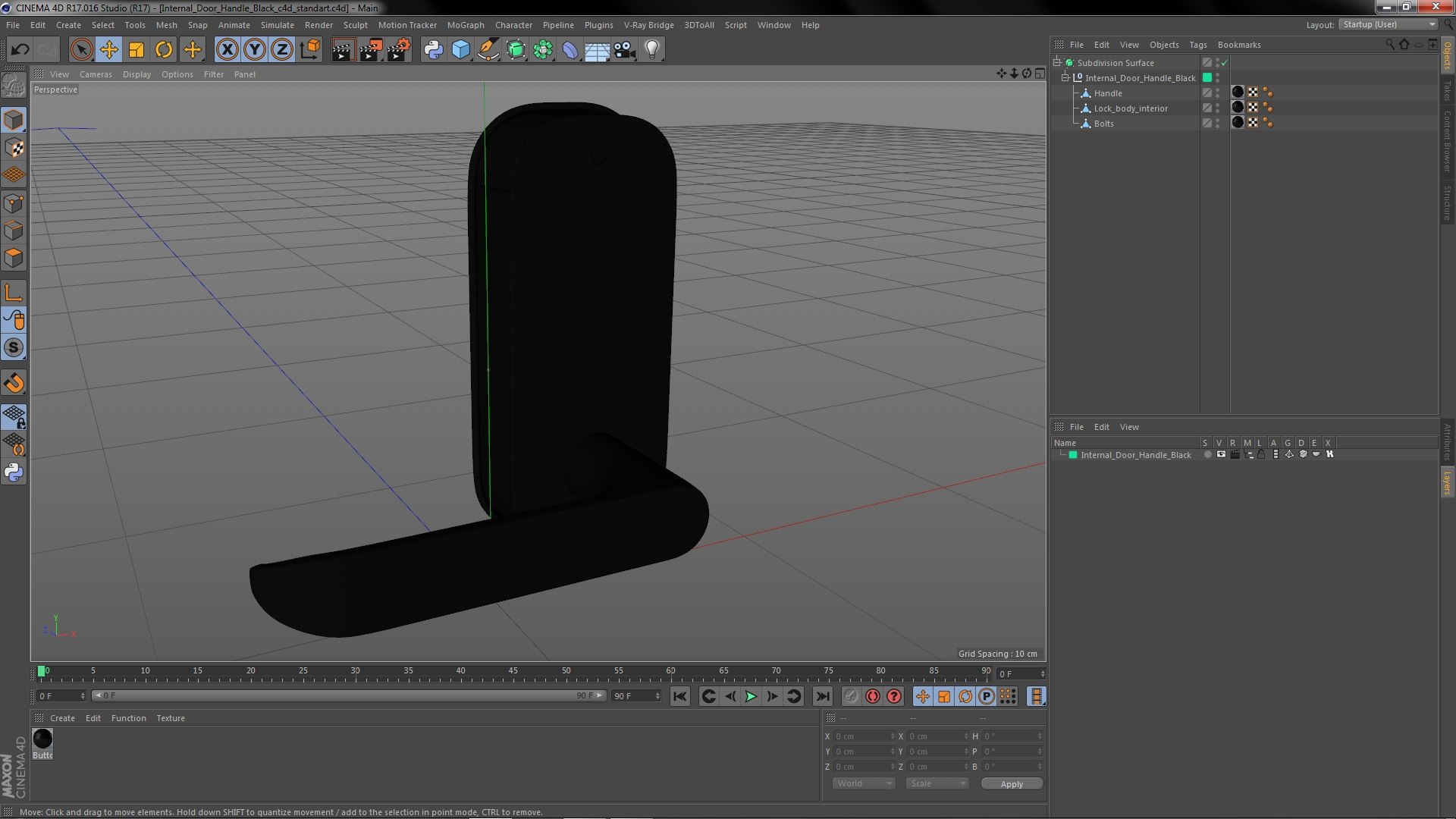The height and width of the screenshot is (819, 1456).
Task: Open the V-Ray Bridge menu
Action: pos(649,25)
